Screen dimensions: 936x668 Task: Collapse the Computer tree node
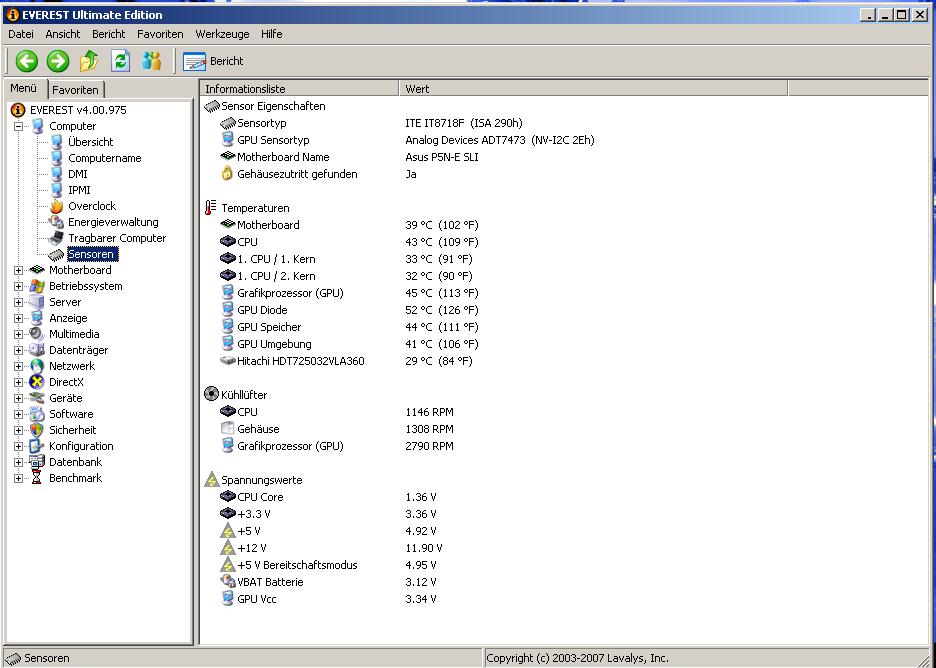(19, 126)
